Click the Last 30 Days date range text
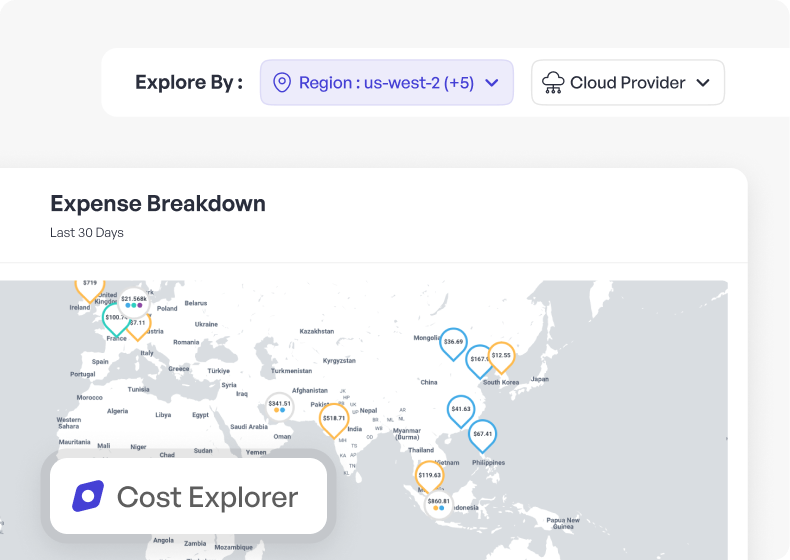The height and width of the screenshot is (560, 790). [x=87, y=233]
